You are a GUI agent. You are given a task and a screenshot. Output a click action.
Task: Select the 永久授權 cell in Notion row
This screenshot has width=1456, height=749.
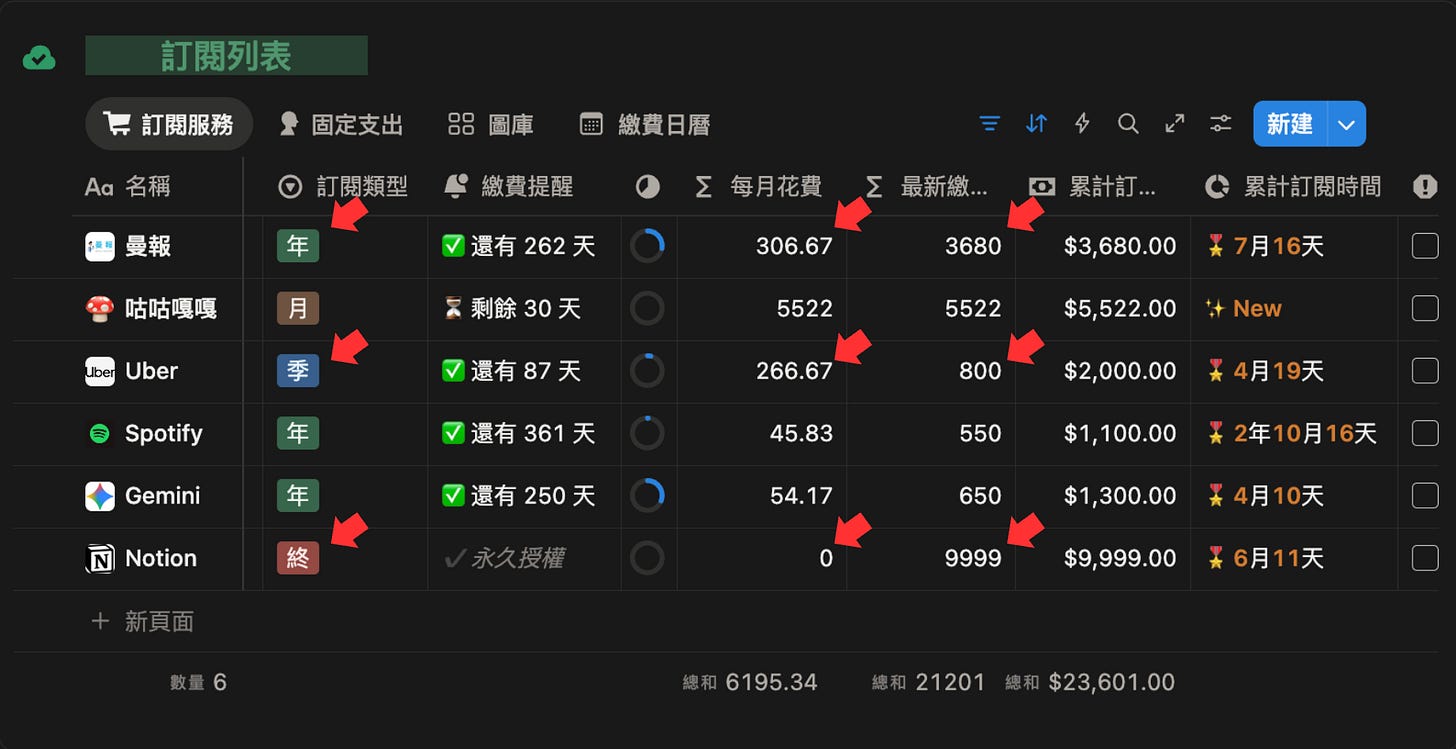pos(525,558)
